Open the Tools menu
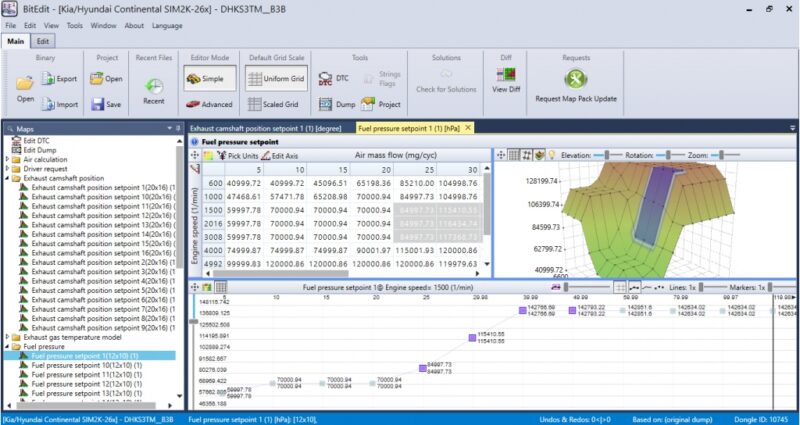The height and width of the screenshot is (425, 800). coord(75,24)
